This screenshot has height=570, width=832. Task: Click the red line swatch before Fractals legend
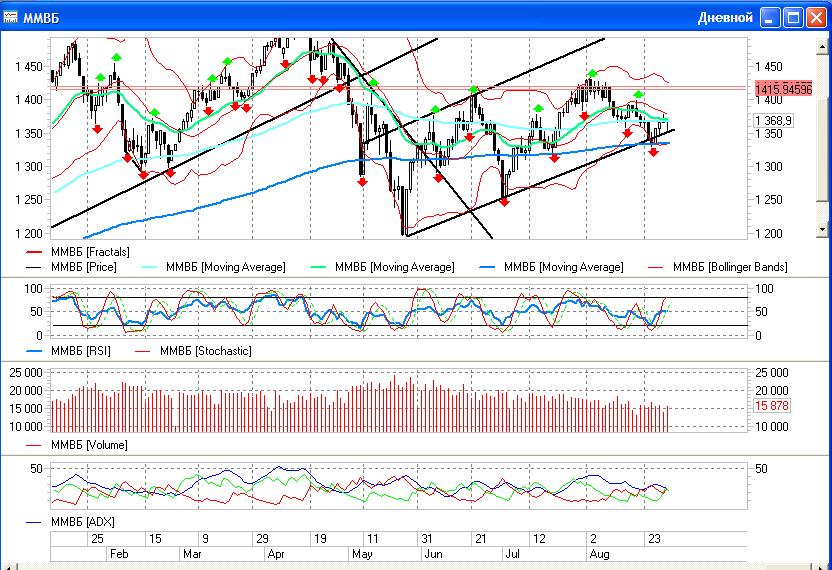[x=33, y=252]
